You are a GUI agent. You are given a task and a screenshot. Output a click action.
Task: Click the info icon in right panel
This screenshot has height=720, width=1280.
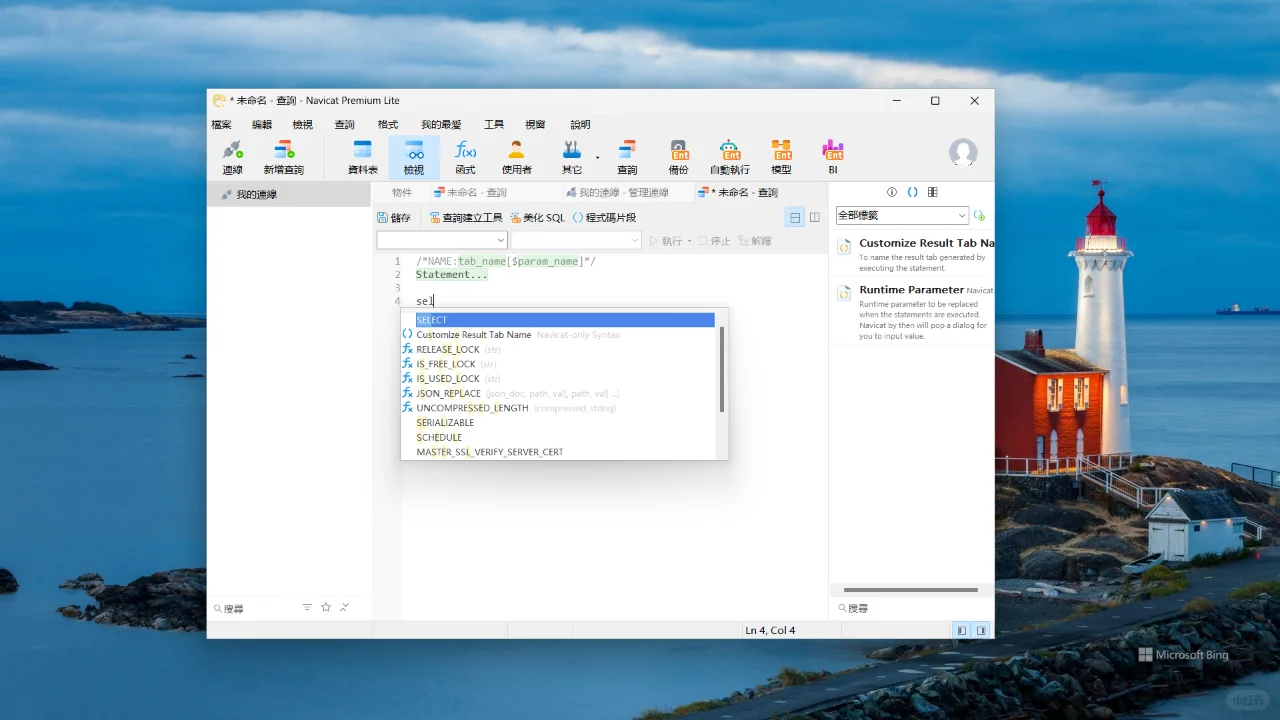(x=892, y=192)
